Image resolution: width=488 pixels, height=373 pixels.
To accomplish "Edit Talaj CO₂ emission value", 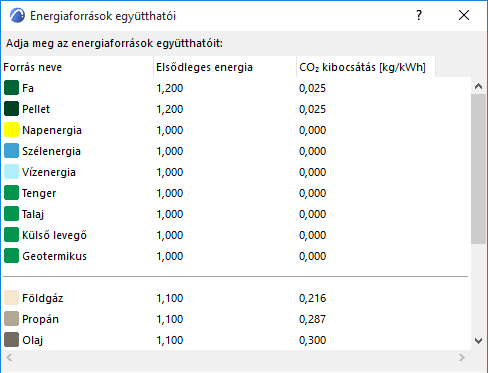I will click(312, 214).
